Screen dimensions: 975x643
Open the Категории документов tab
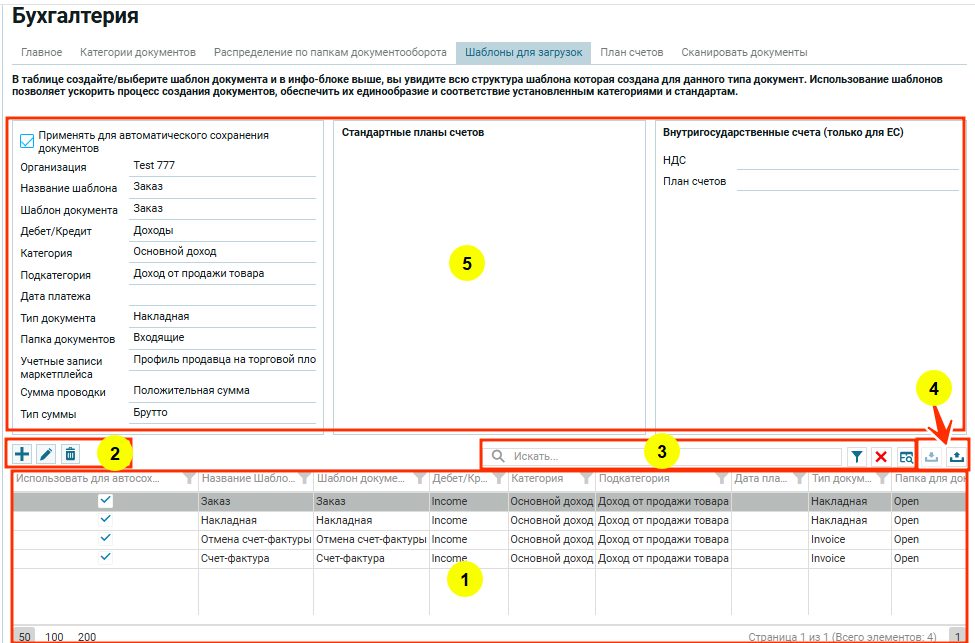pyautogui.click(x=138, y=52)
